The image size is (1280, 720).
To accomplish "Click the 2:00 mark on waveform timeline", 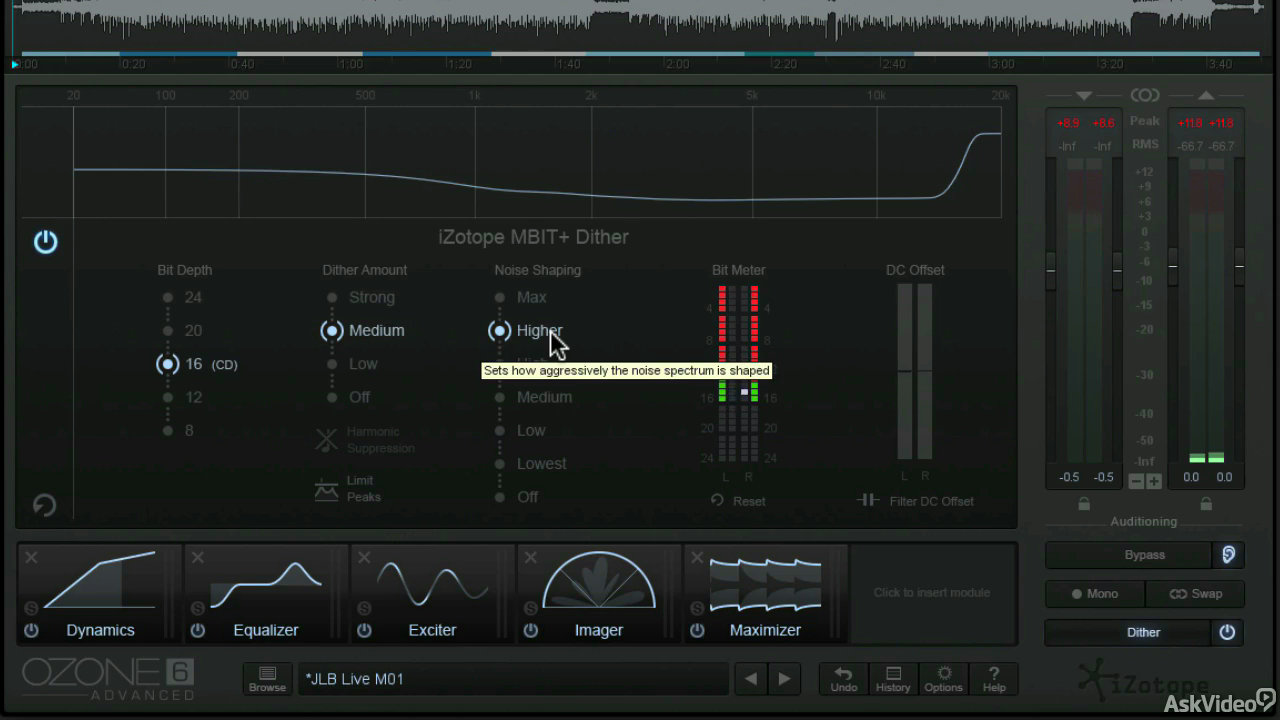I will (678, 63).
